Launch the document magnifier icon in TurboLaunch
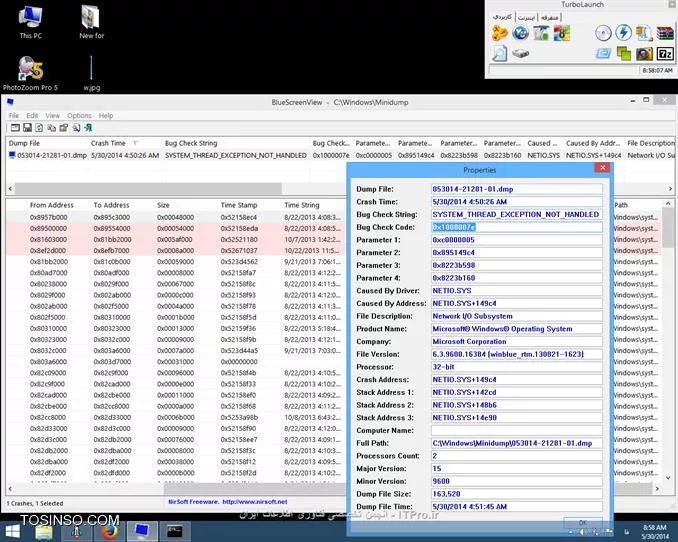 (x=500, y=54)
